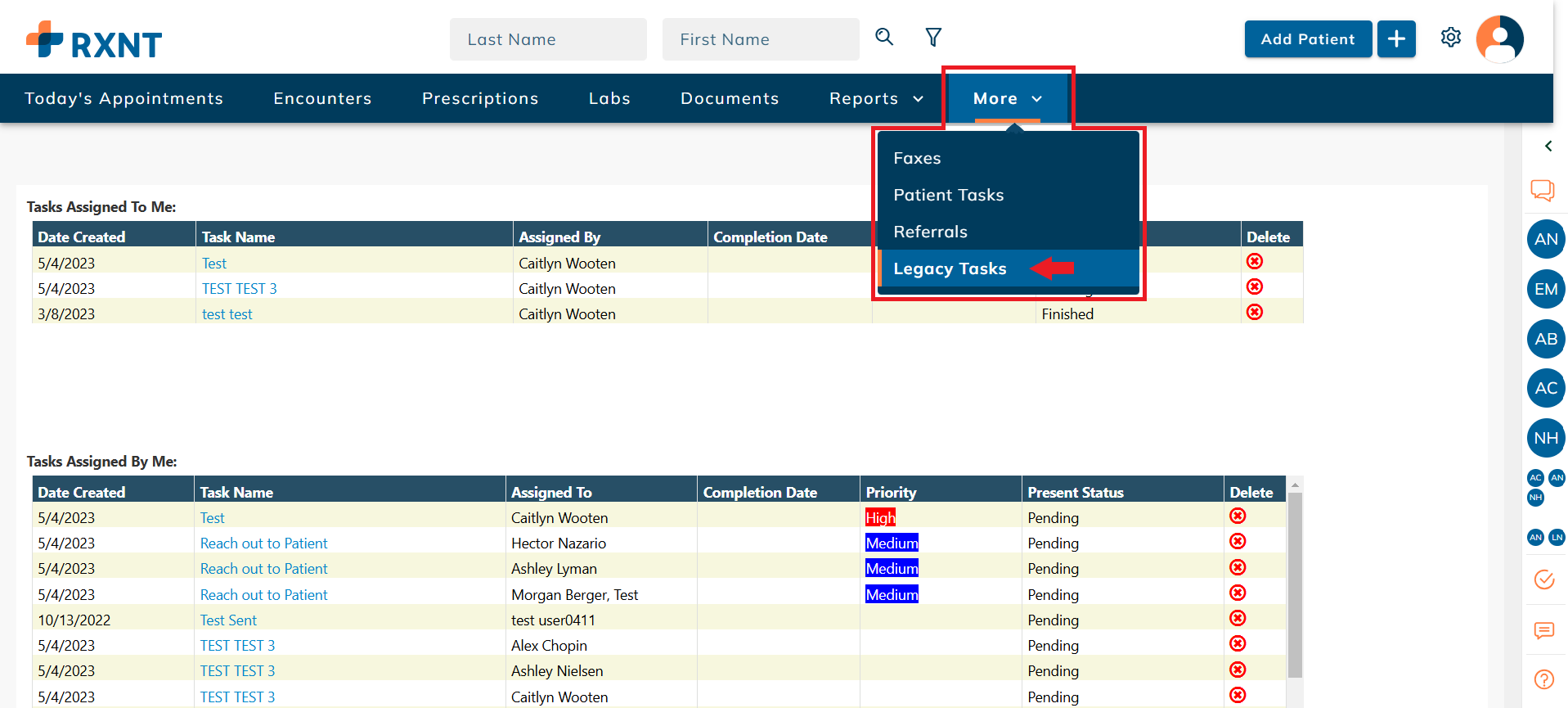Open TEST TEST 3 for Alex Chopin
Image resolution: width=1568 pixels, height=708 pixels.
pyautogui.click(x=237, y=646)
